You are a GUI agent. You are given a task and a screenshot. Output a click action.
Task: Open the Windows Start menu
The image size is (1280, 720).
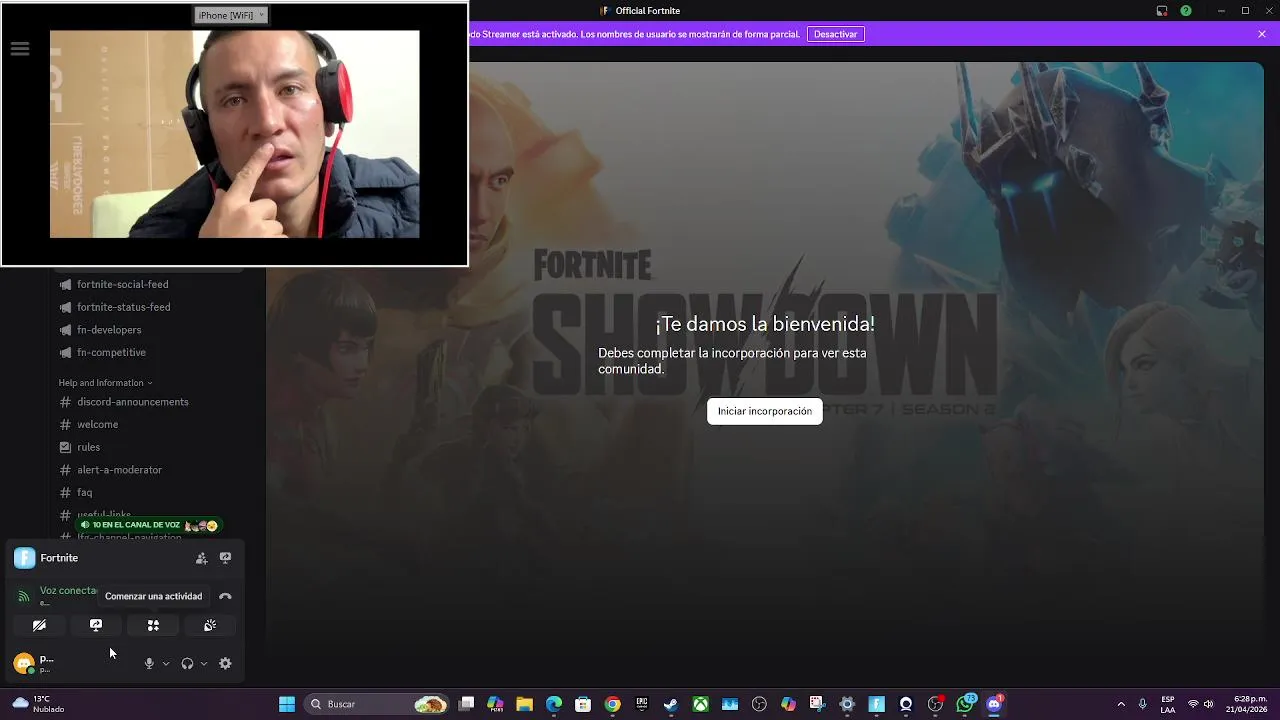point(287,704)
